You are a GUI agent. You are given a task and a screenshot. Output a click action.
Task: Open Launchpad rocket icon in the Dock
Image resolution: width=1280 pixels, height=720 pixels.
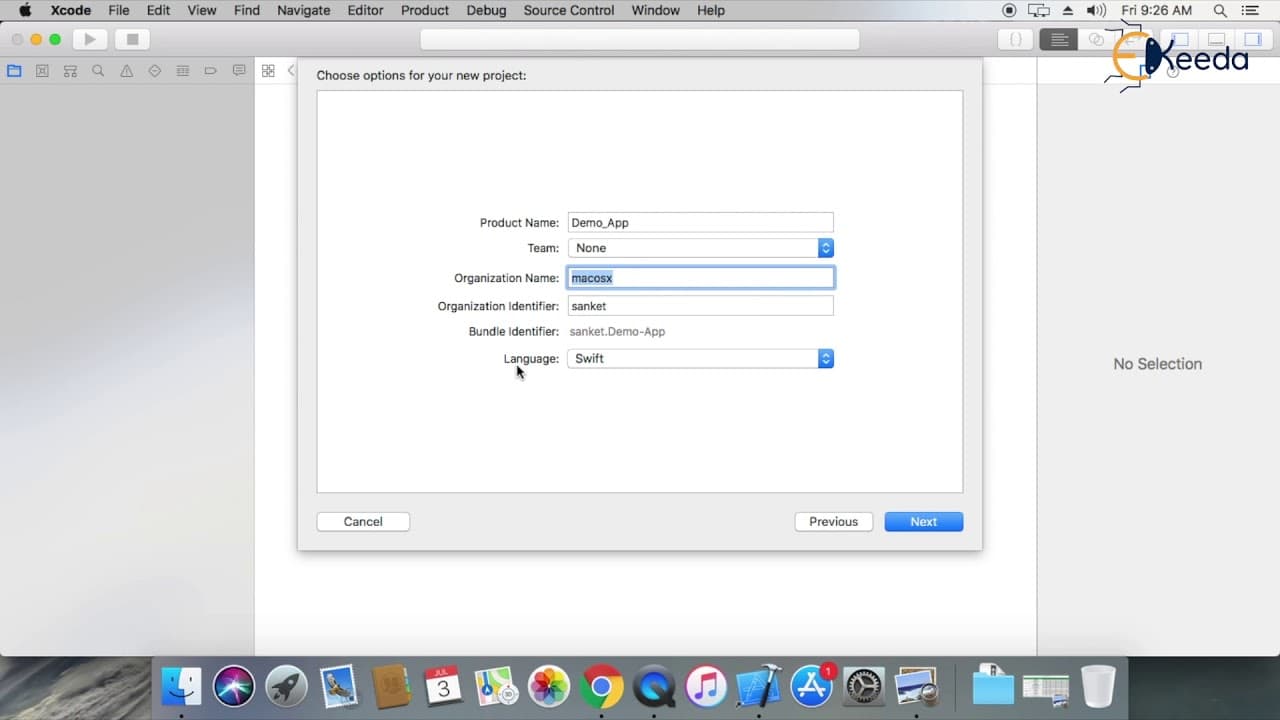[287, 686]
